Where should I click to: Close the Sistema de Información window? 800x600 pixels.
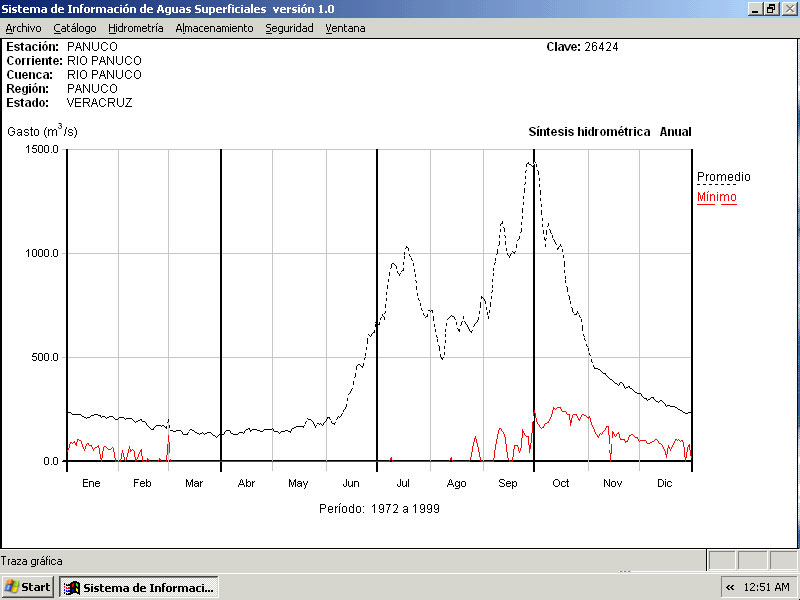click(x=788, y=8)
